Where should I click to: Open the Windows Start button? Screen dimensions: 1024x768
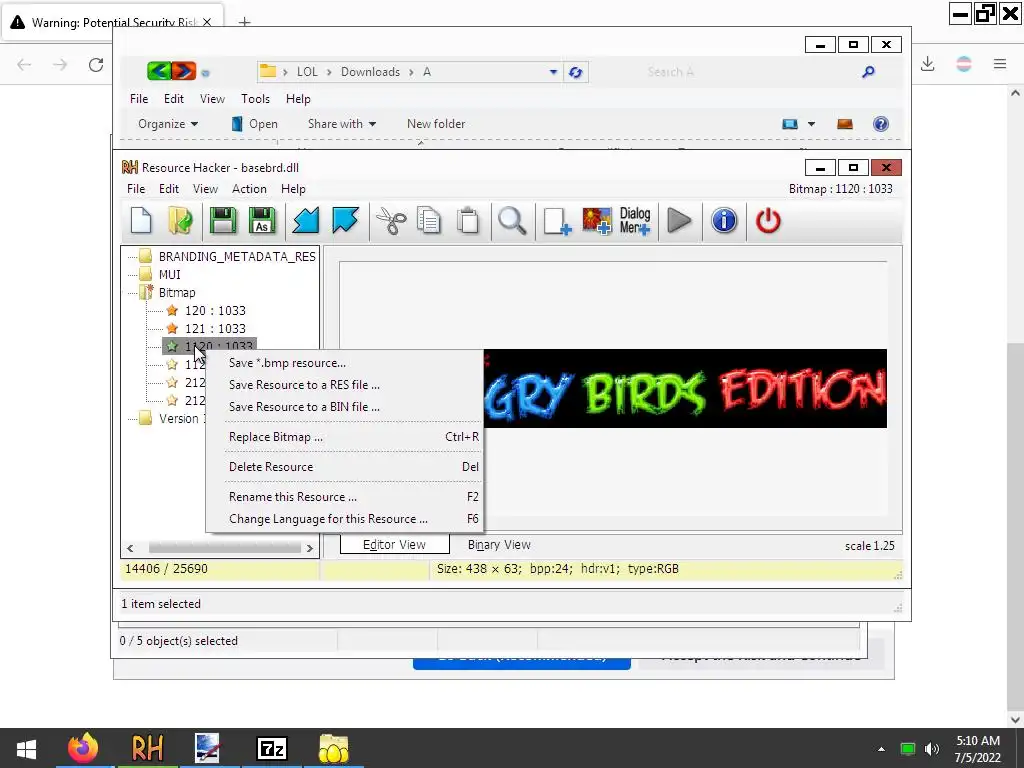pyautogui.click(x=26, y=748)
